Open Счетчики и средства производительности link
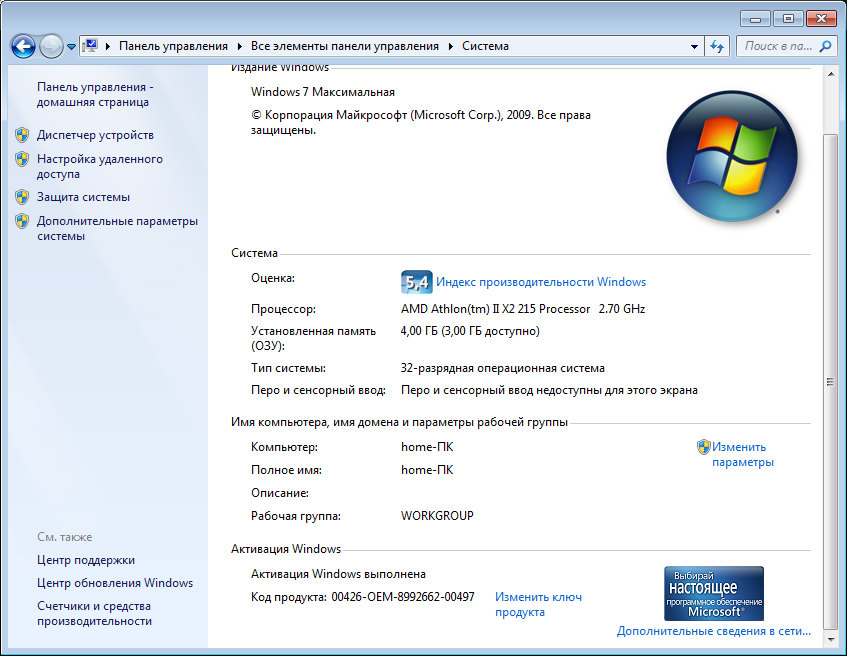The image size is (848, 658). pyautogui.click(x=94, y=614)
